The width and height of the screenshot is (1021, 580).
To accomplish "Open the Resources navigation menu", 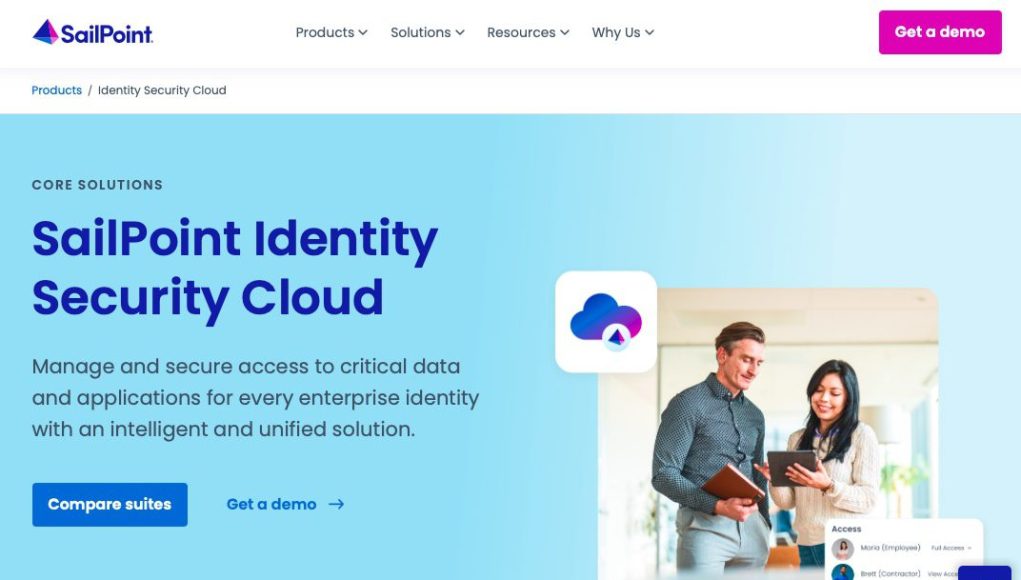I will [x=528, y=33].
